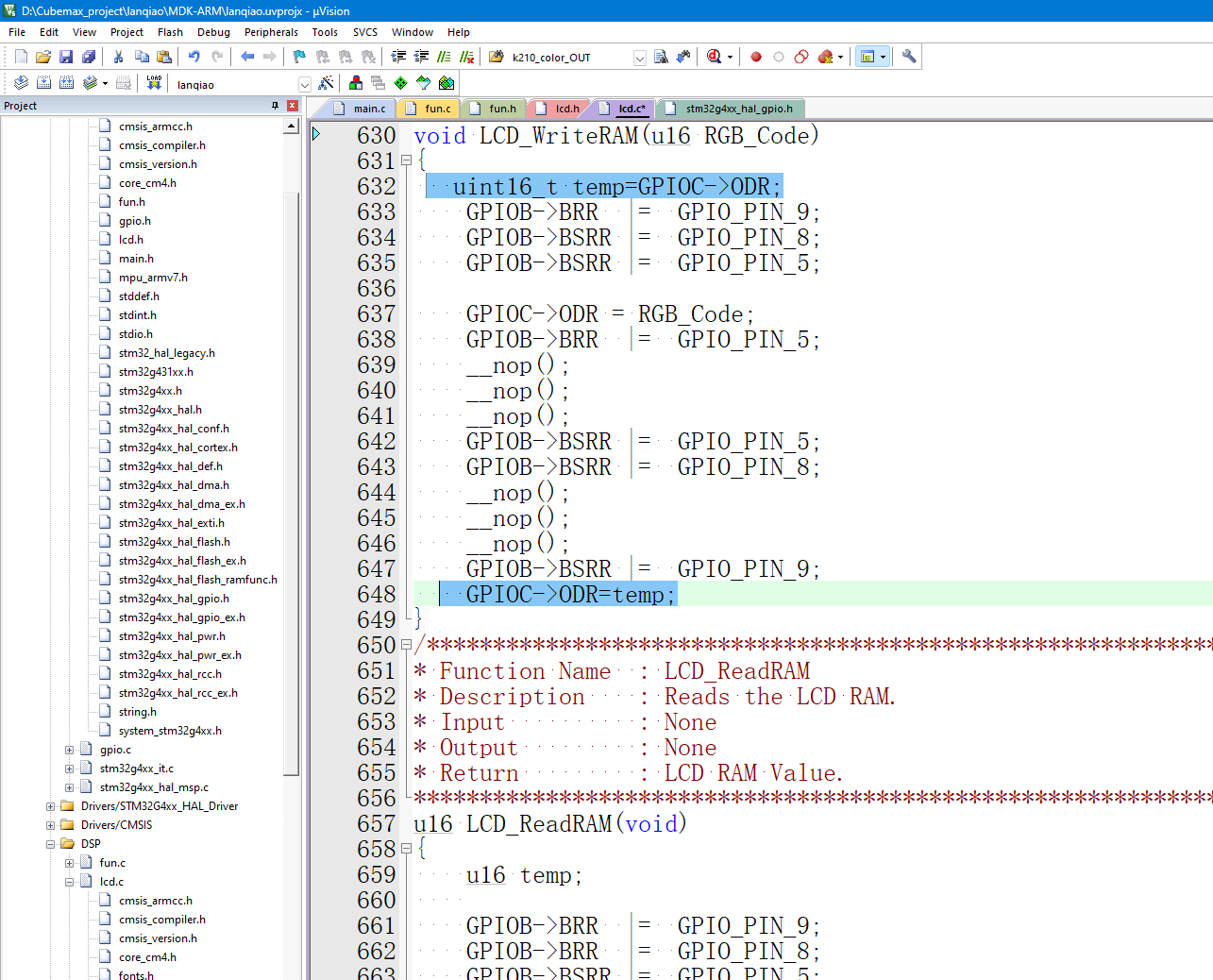1213x980 pixels.
Task: Build the target files
Action: 43,83
